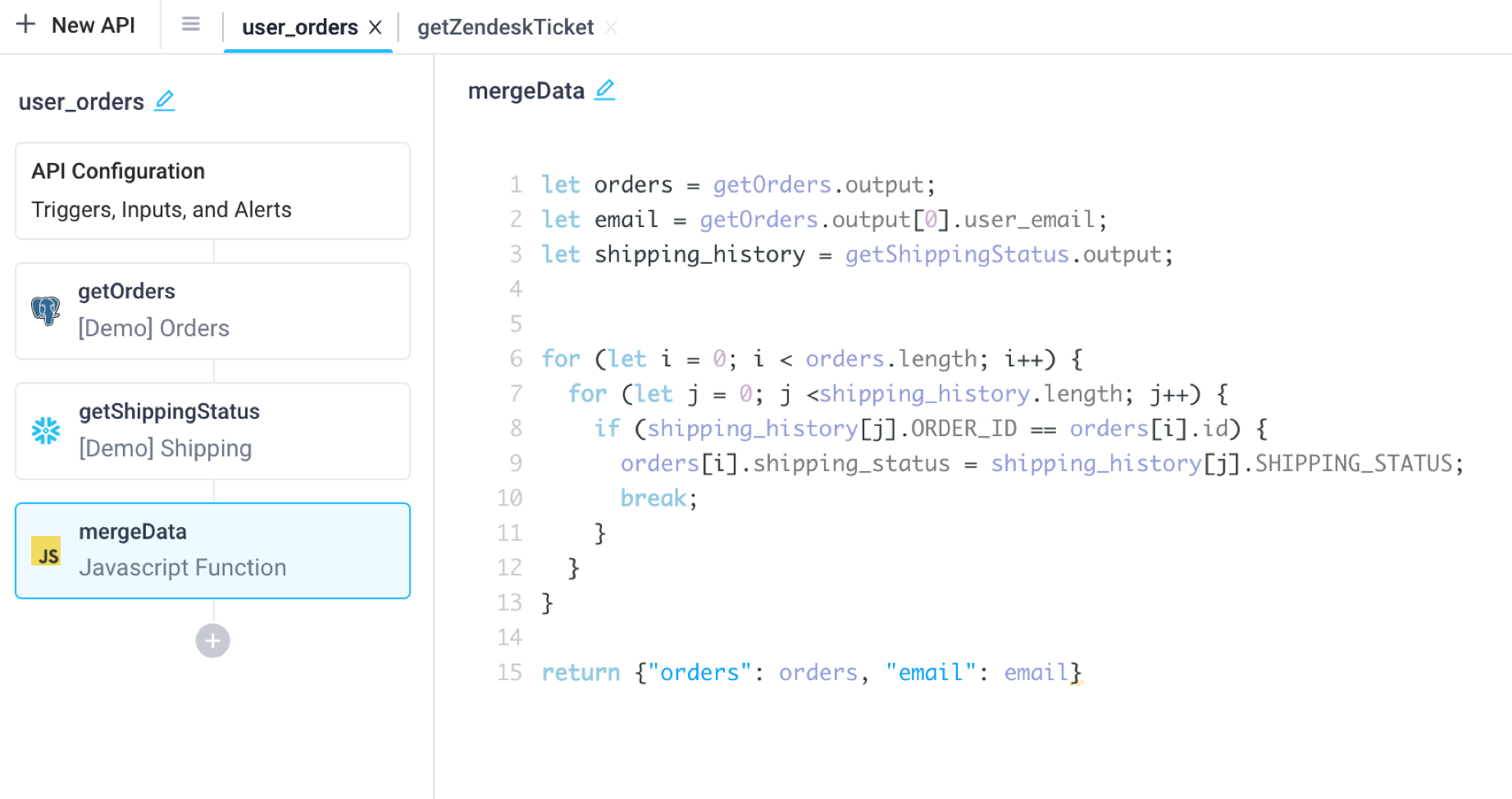The image size is (1512, 799).
Task: Select the JS icon on the mergeData block
Action: point(47,552)
